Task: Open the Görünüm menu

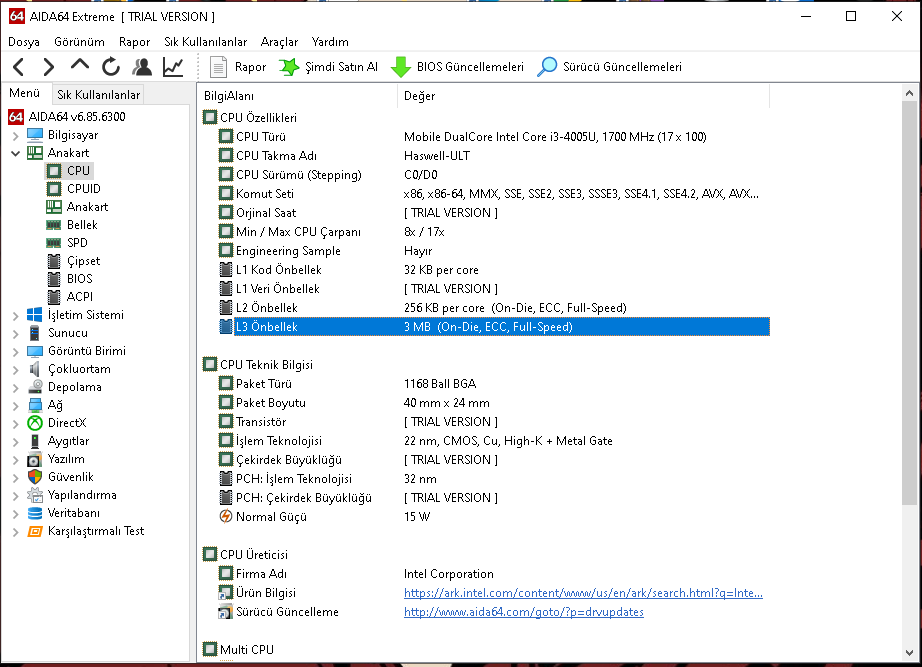Action: [79, 42]
